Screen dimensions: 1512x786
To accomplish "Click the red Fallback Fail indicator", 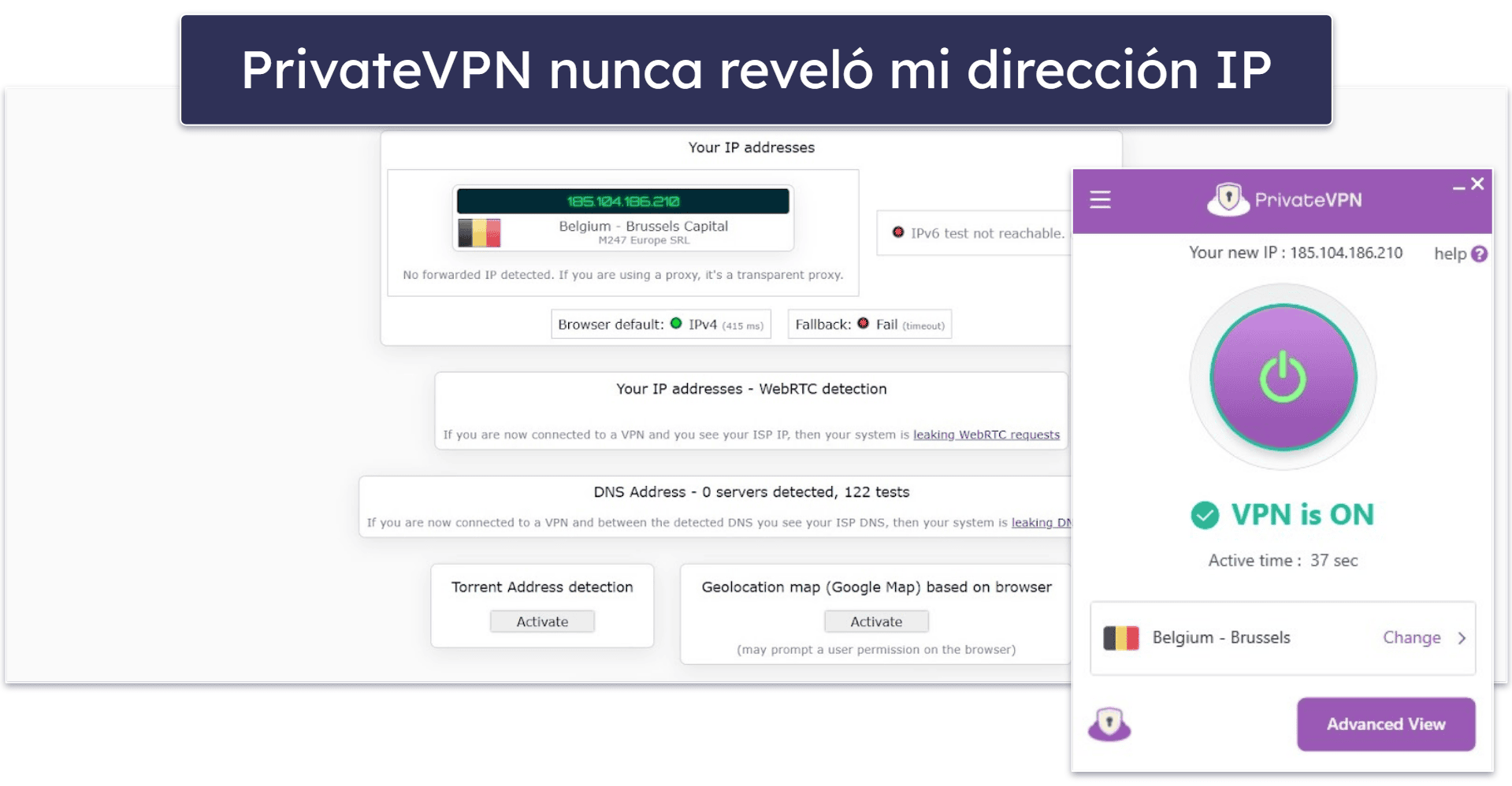I will [x=864, y=324].
